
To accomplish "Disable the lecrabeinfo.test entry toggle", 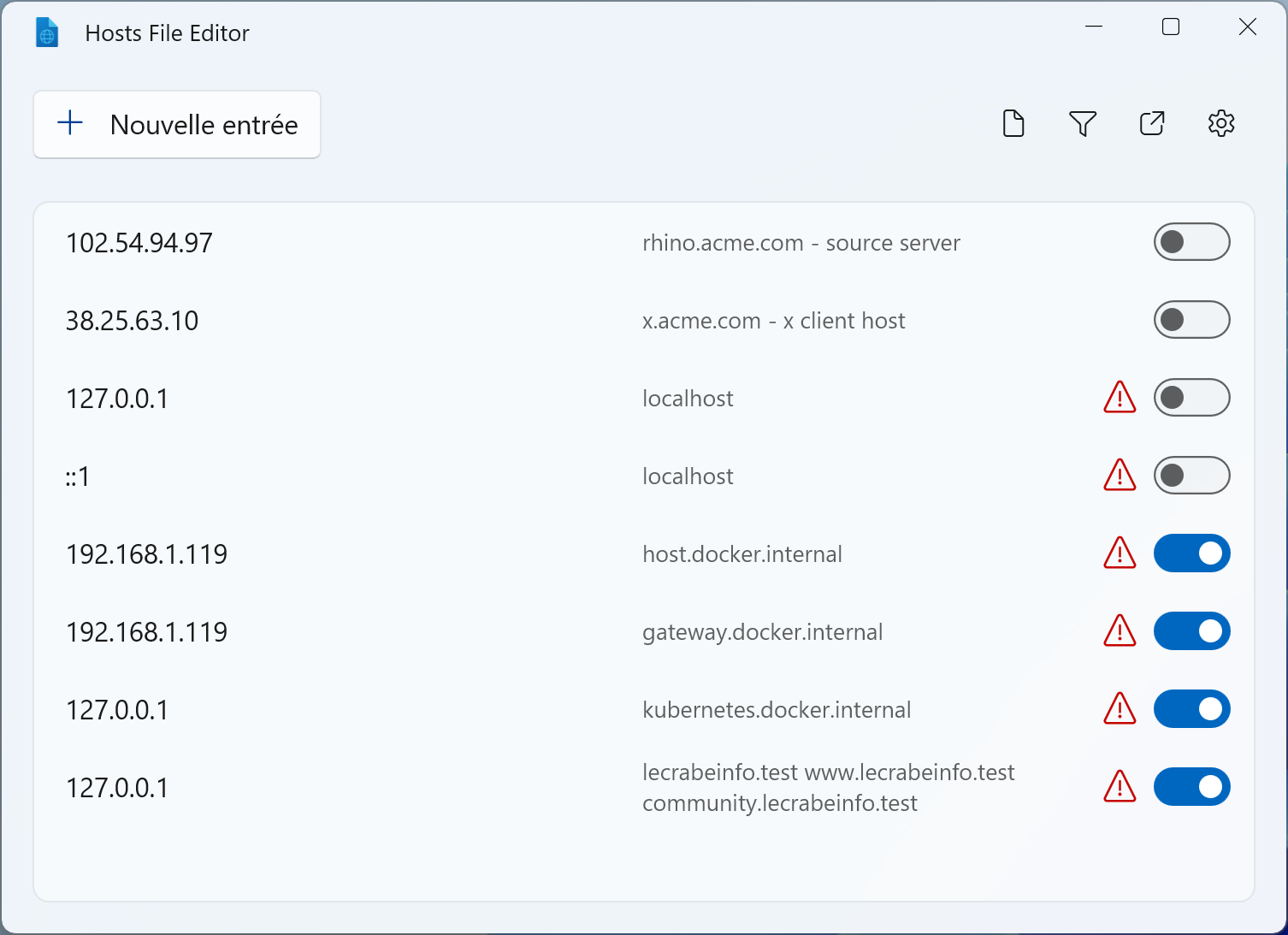I will [1191, 787].
